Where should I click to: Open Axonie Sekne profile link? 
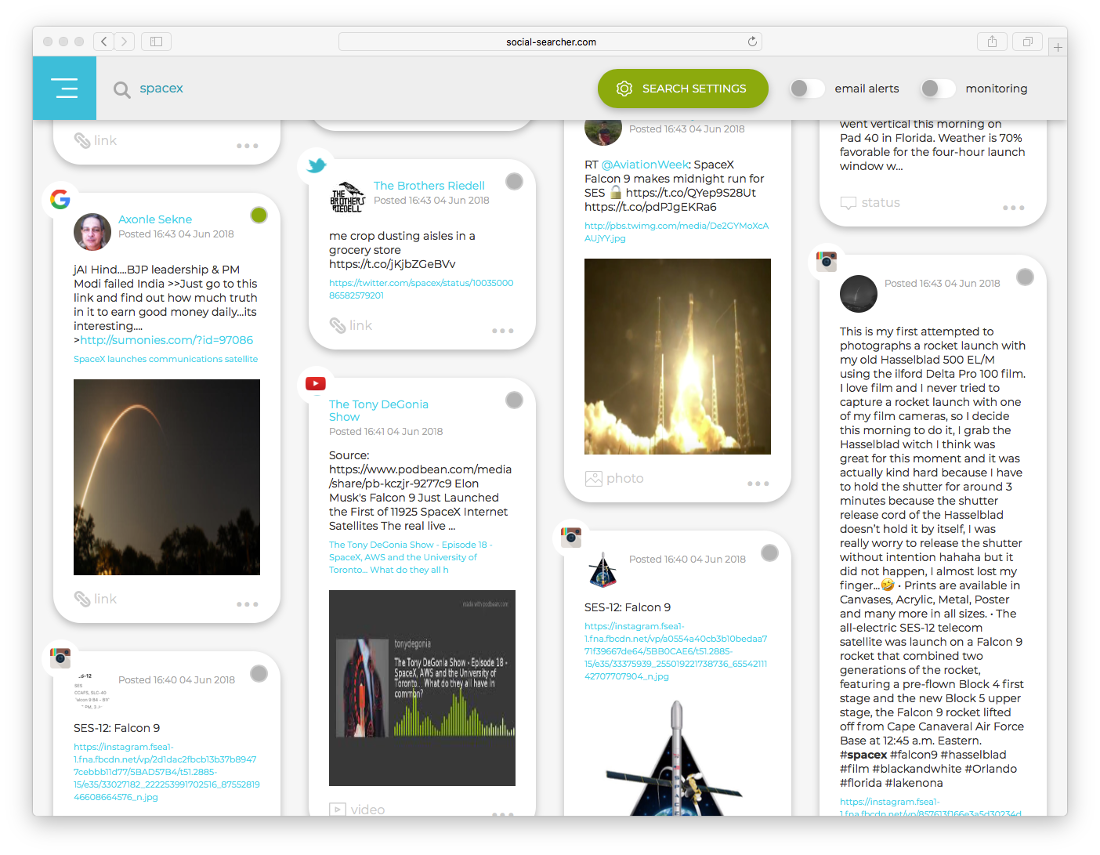[x=155, y=220]
